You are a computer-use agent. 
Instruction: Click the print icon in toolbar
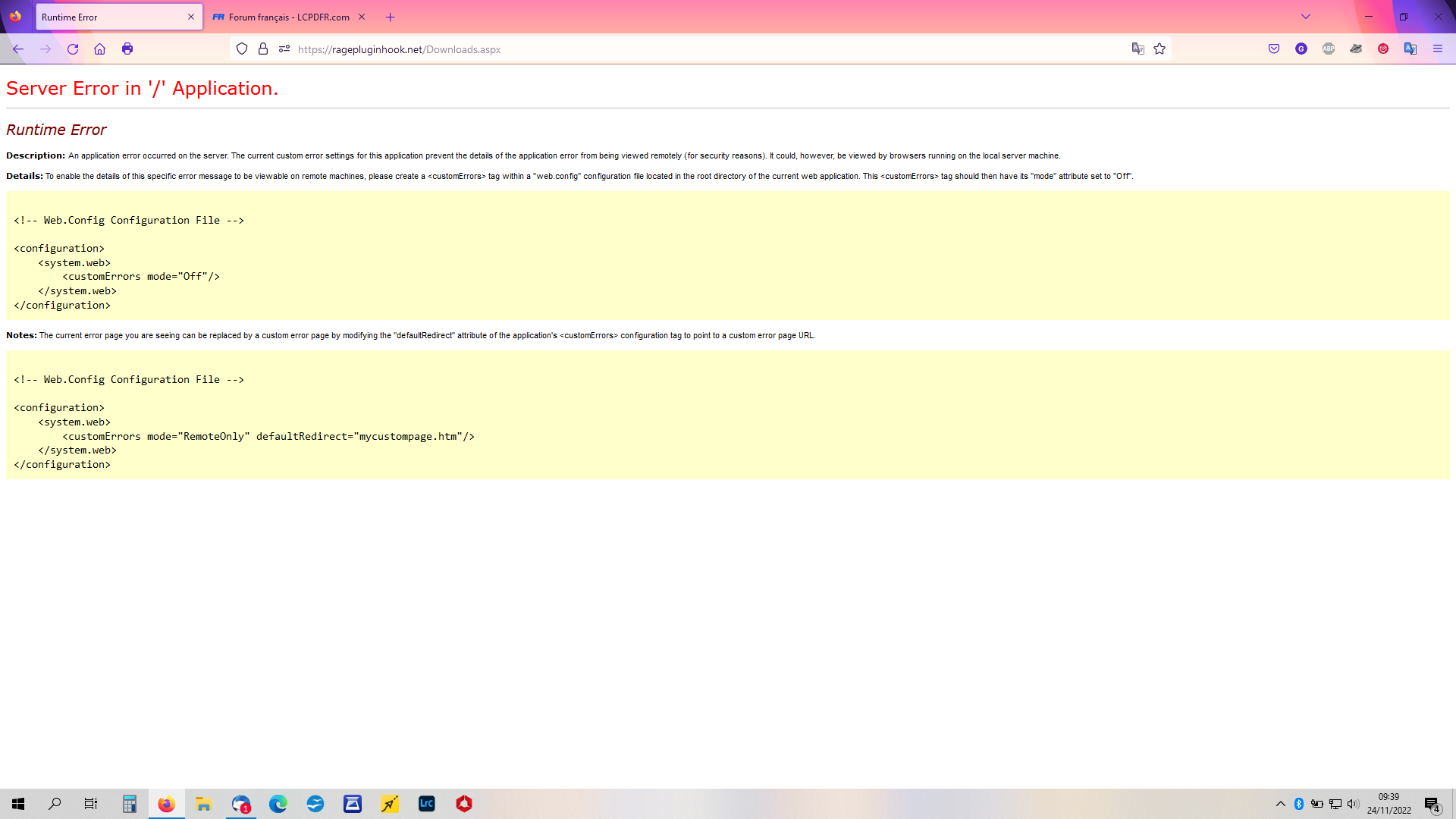127,49
